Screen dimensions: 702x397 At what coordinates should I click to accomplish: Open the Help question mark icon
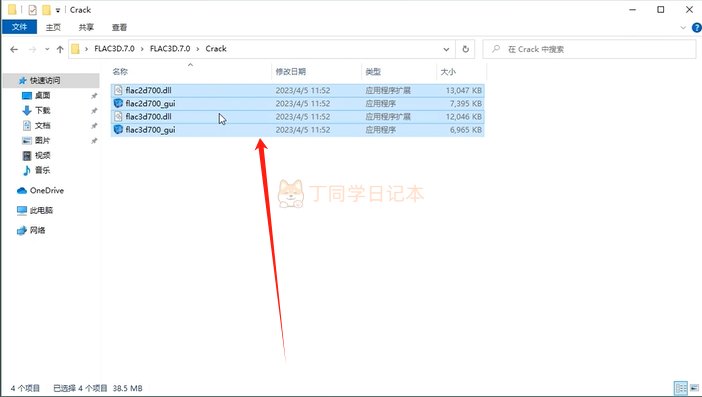point(697,28)
